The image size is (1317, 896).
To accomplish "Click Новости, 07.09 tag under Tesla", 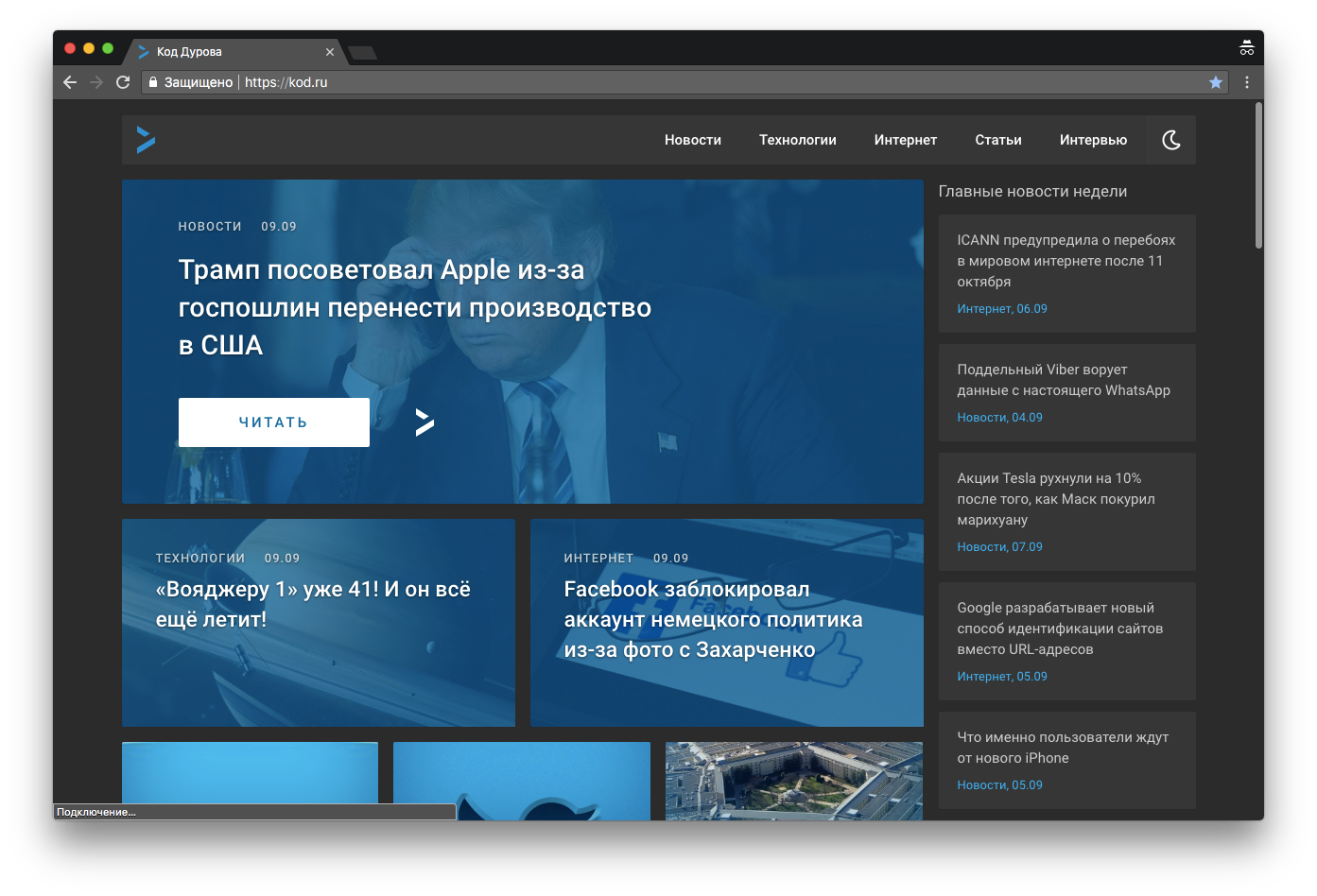I will (999, 547).
